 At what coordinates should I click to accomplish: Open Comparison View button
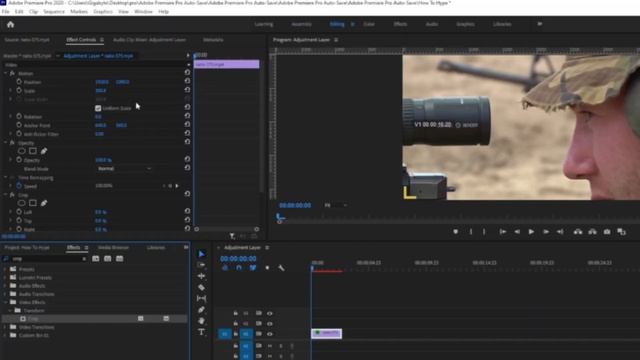click(x=621, y=231)
